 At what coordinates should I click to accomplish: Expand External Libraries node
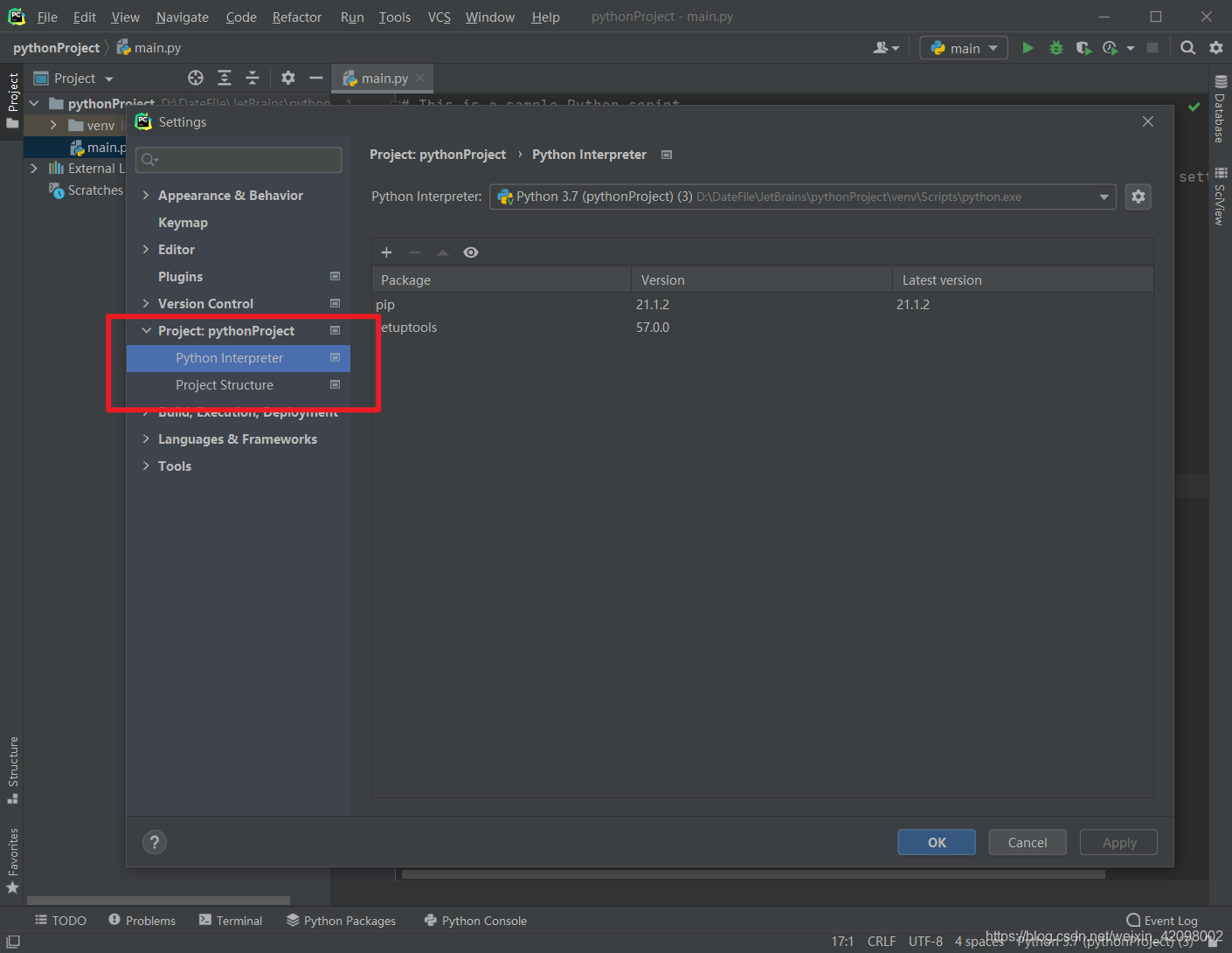pos(34,168)
